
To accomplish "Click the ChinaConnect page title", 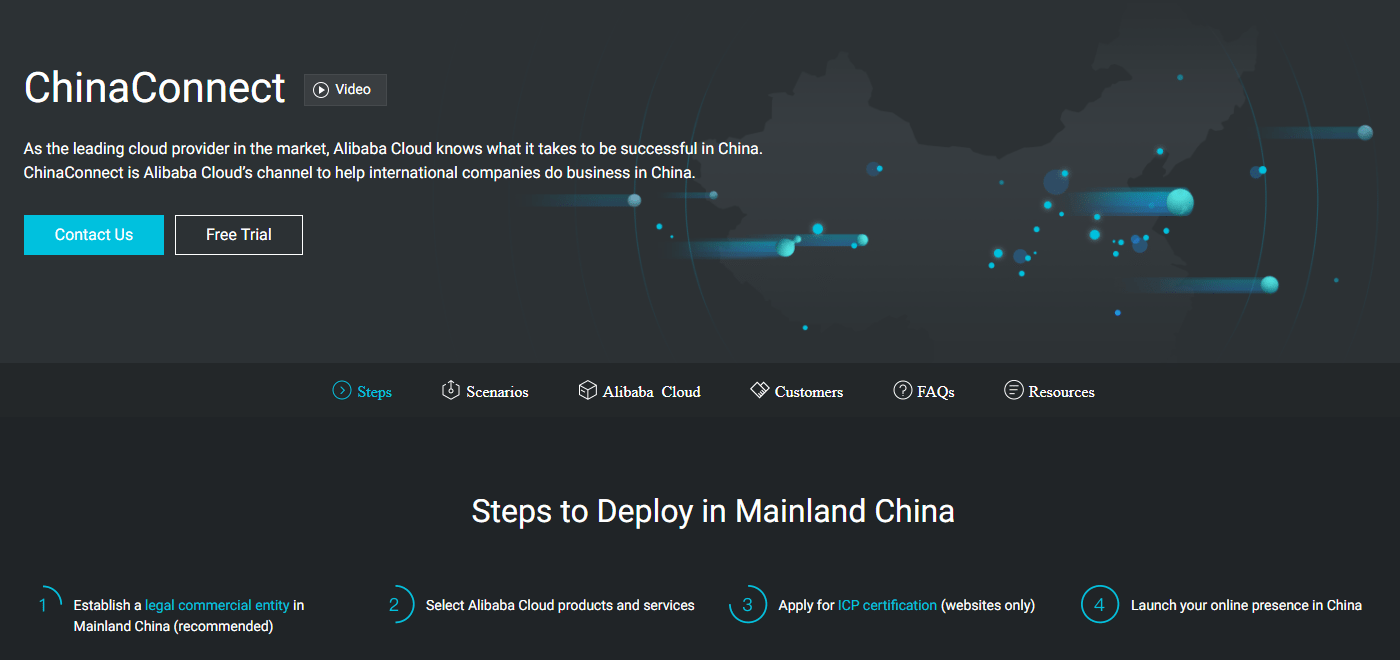I will click(x=155, y=88).
